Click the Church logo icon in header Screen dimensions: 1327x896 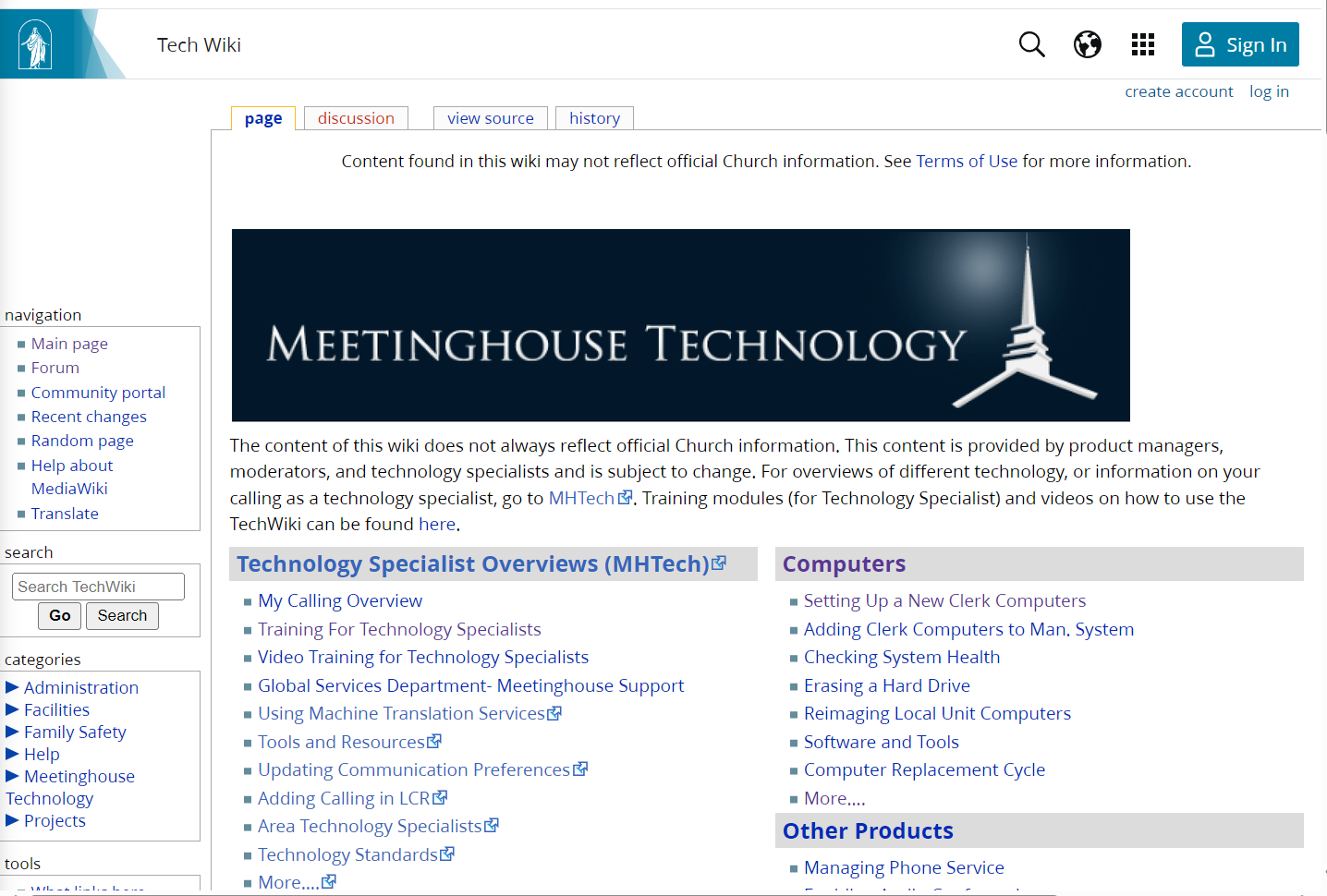coord(36,44)
